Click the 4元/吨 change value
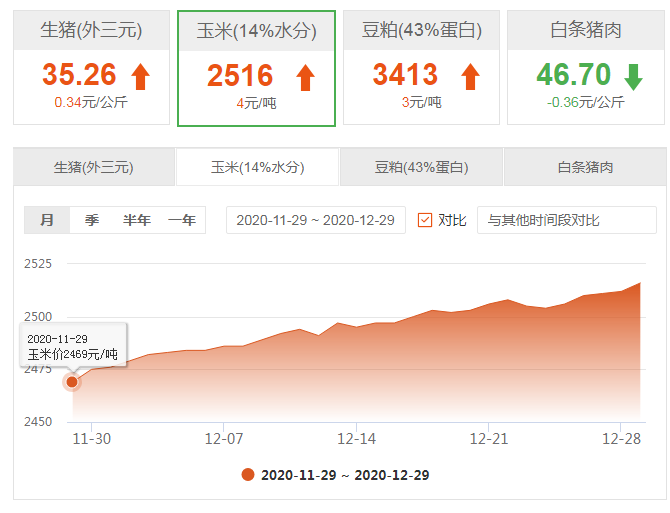 [x=256, y=103]
